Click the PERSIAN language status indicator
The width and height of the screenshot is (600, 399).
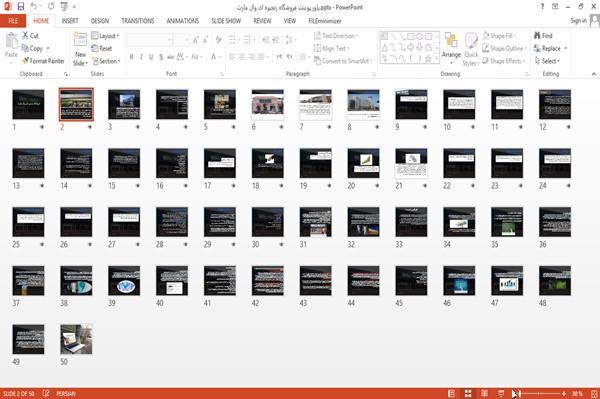point(66,394)
